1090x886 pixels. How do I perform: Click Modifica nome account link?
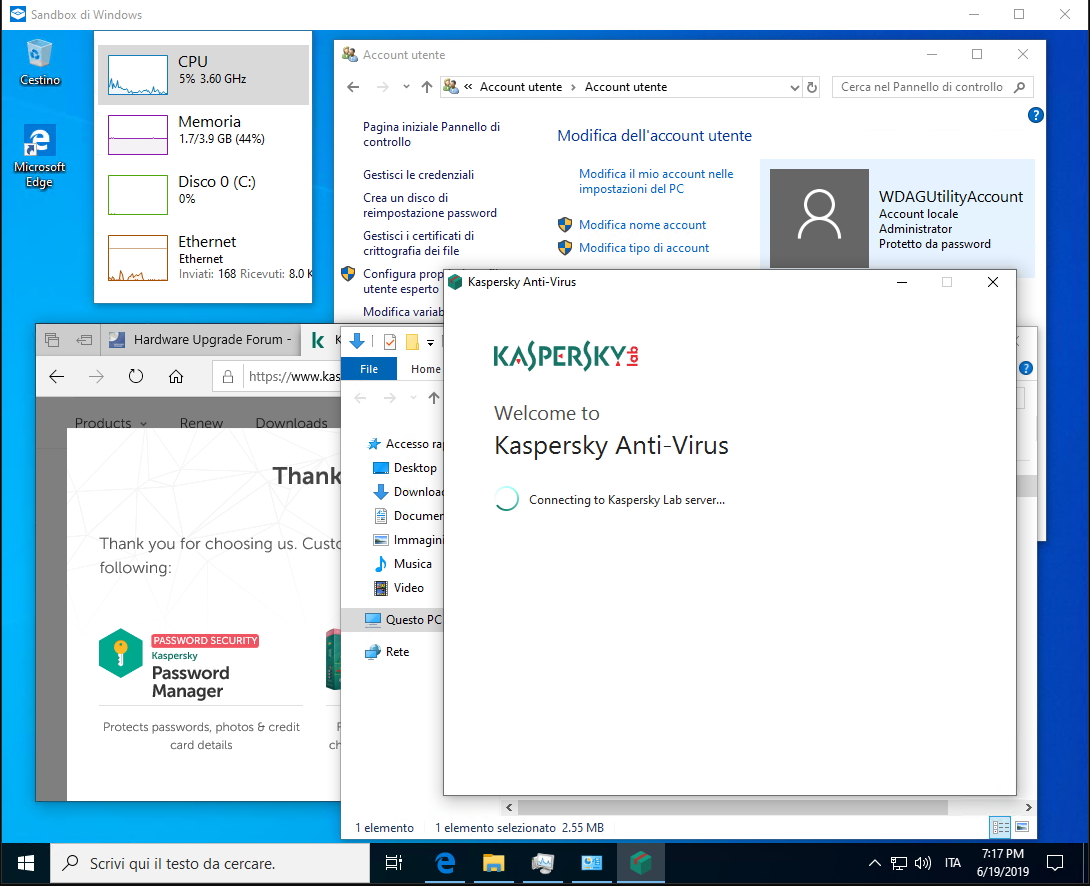point(642,225)
